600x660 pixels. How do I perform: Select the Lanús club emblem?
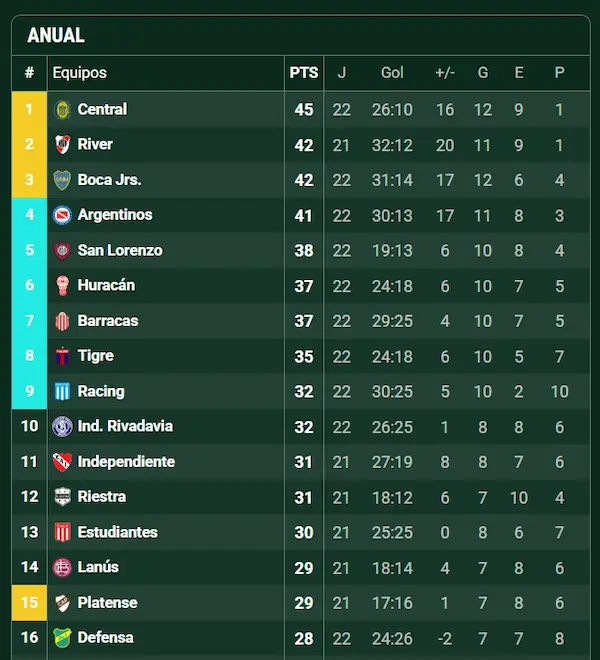[62, 567]
